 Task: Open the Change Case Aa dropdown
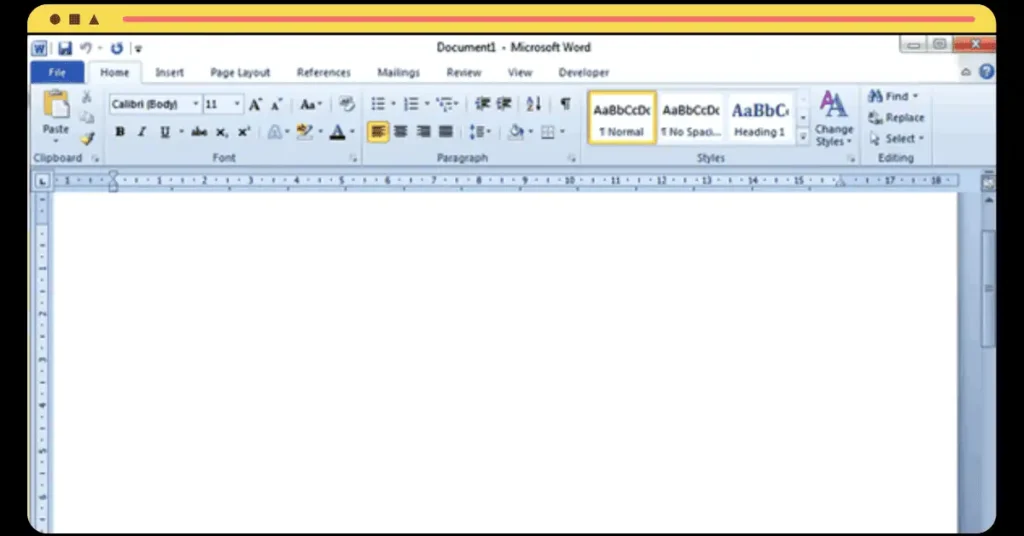(x=311, y=104)
